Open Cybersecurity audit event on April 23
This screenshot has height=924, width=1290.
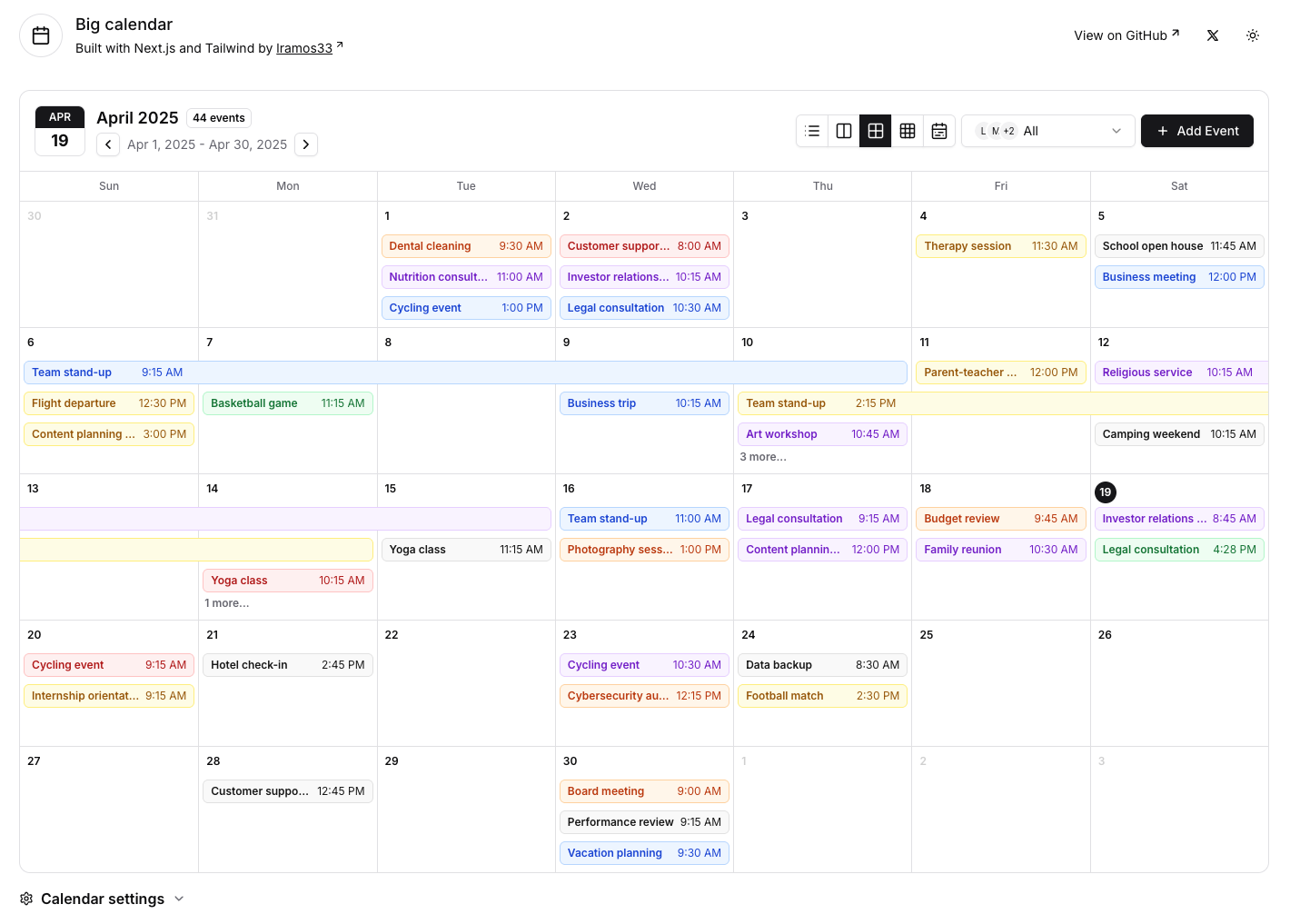[x=644, y=696]
